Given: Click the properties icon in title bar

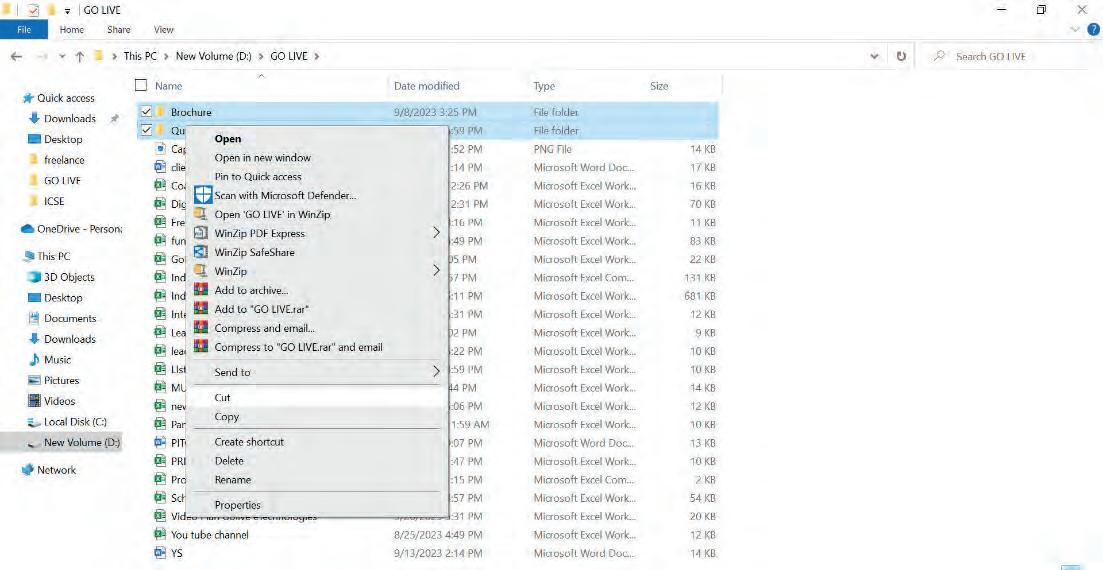Looking at the screenshot, I should coord(33,10).
